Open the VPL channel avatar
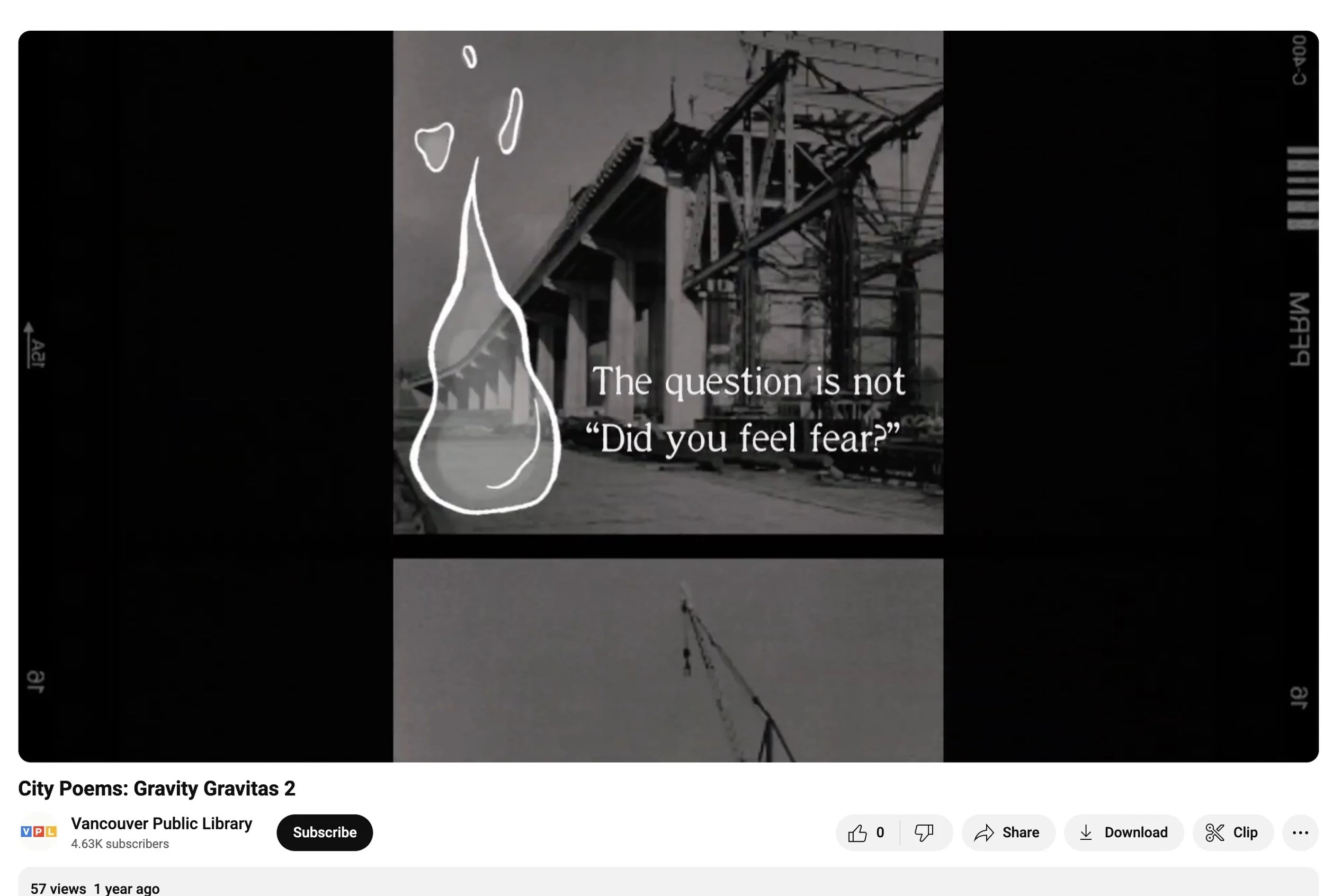This screenshot has height=896, width=1324. point(39,831)
